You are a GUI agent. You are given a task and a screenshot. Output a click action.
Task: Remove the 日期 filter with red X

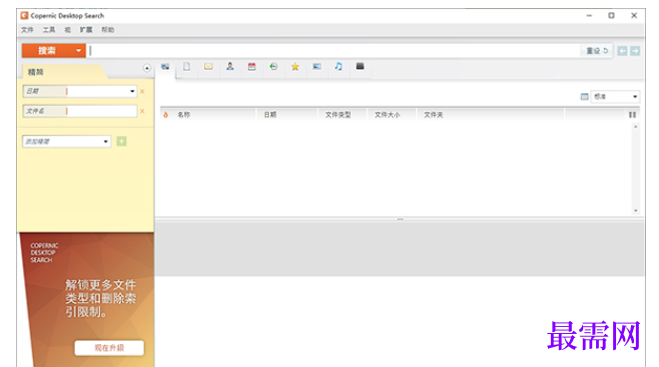point(142,91)
